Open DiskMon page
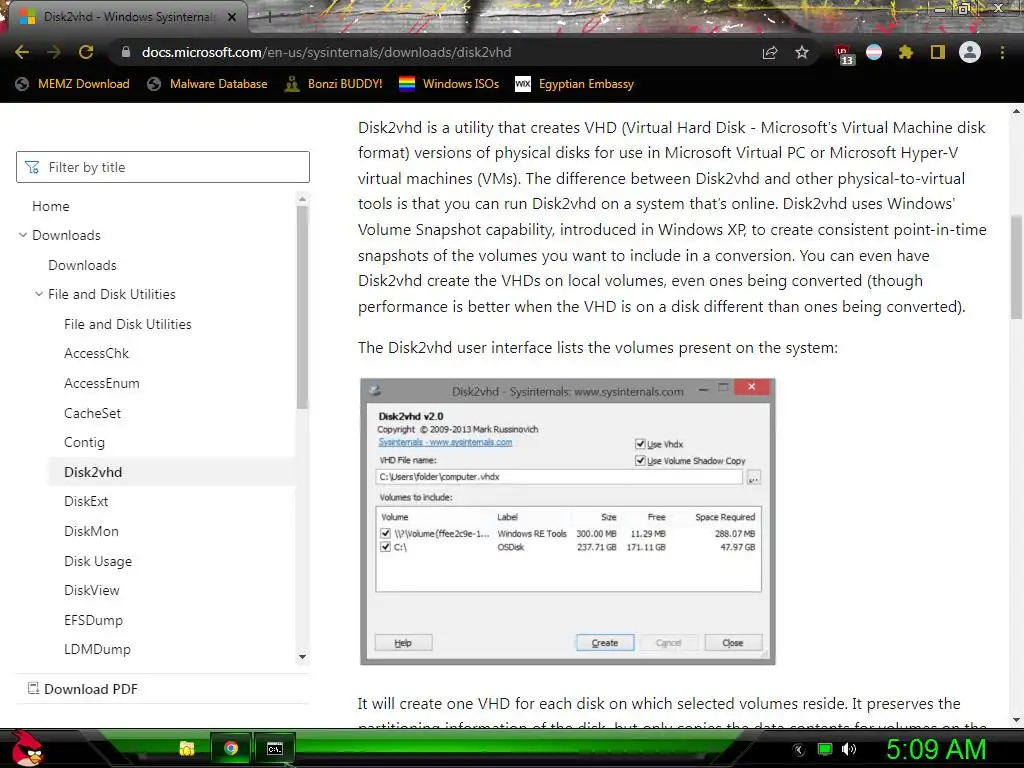The width and height of the screenshot is (1024, 768). coord(91,532)
